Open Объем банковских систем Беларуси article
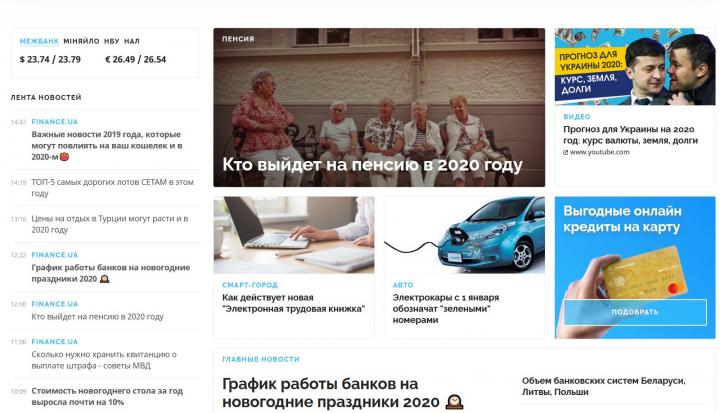 click(x=604, y=386)
